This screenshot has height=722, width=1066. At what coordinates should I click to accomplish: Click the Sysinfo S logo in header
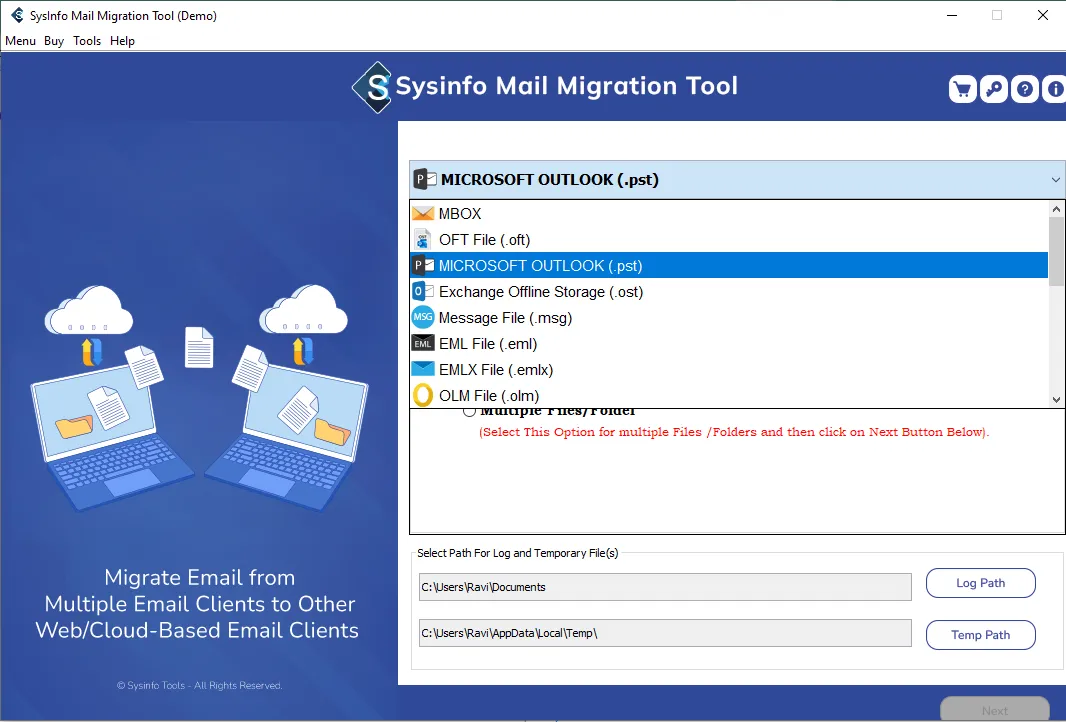tap(372, 87)
